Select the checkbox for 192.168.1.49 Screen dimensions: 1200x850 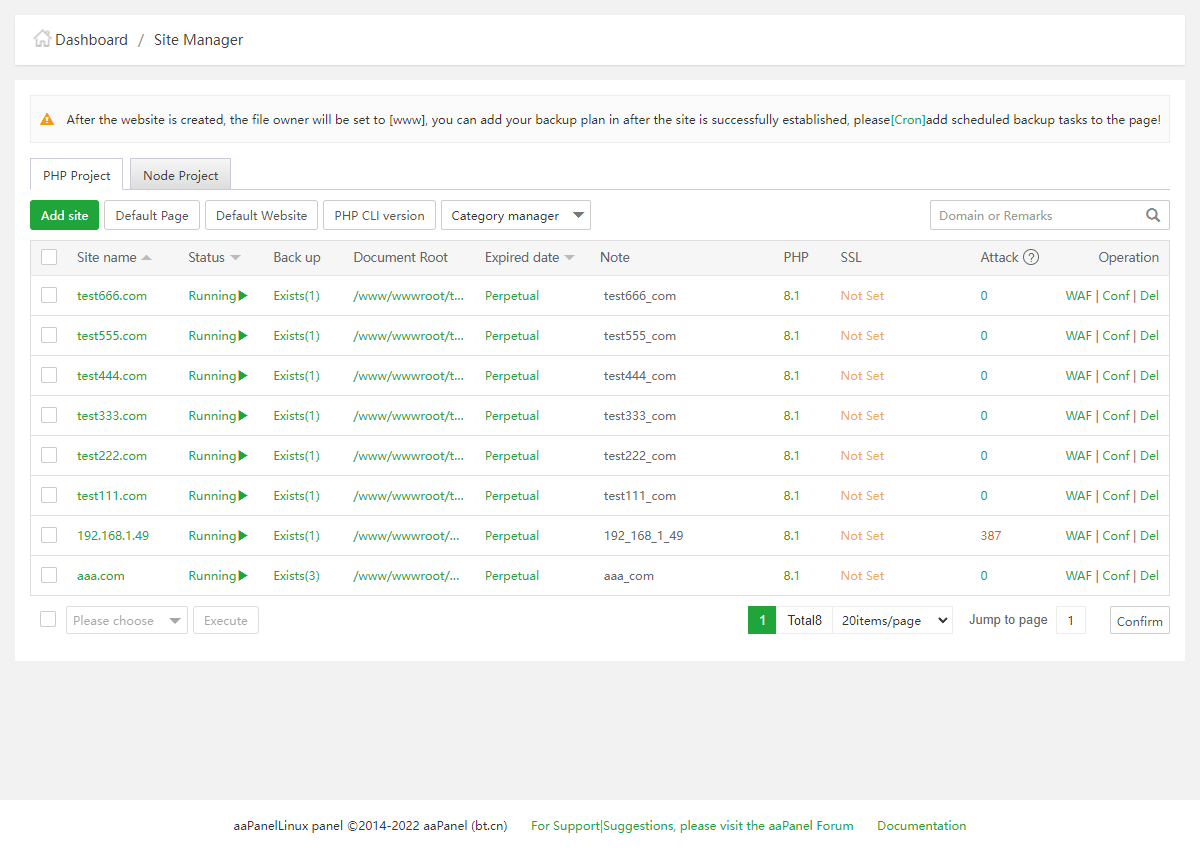pos(49,535)
